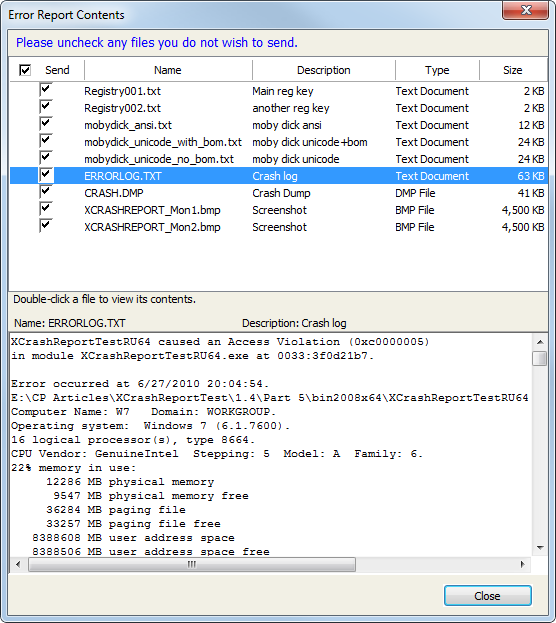The height and width of the screenshot is (623, 556).
Task: Click the left arrow of the horizontal scrollbar
Action: 18,564
